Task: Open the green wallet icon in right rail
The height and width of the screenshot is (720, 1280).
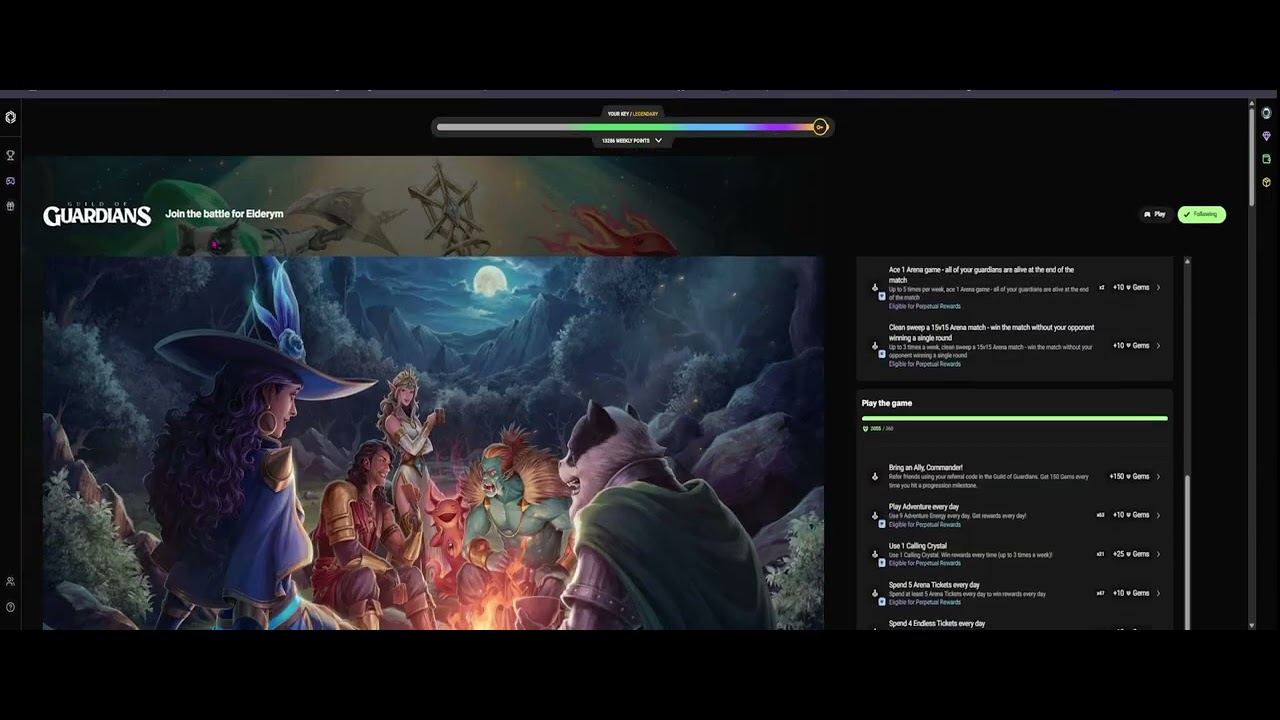Action: pos(1266,159)
